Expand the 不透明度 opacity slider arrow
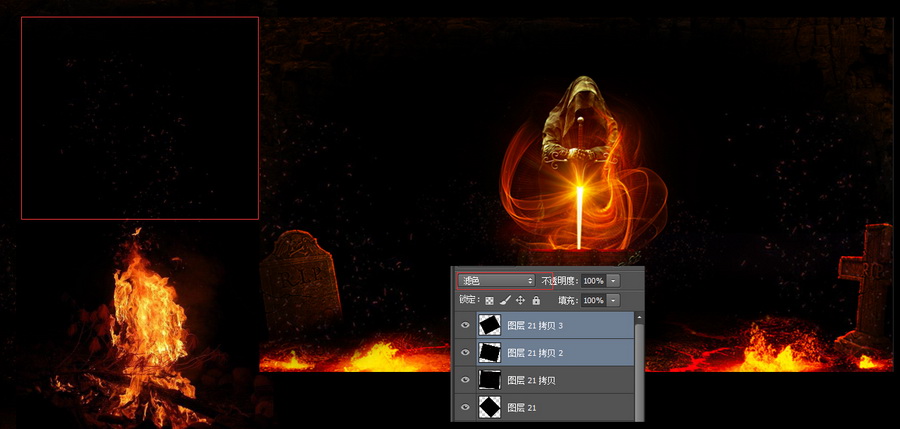The image size is (900, 429). [x=613, y=281]
